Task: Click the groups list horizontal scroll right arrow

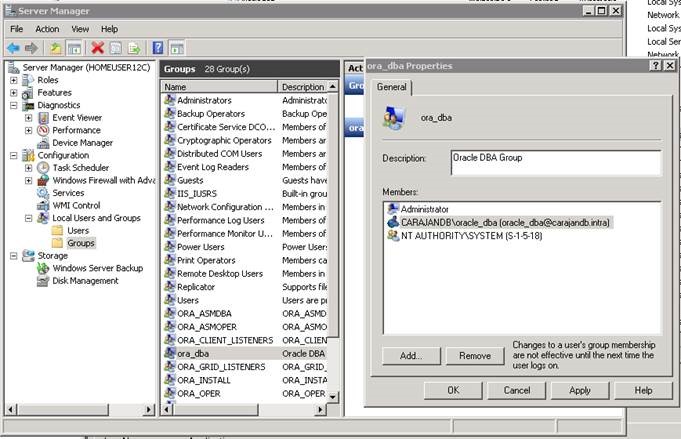Action: click(321, 409)
